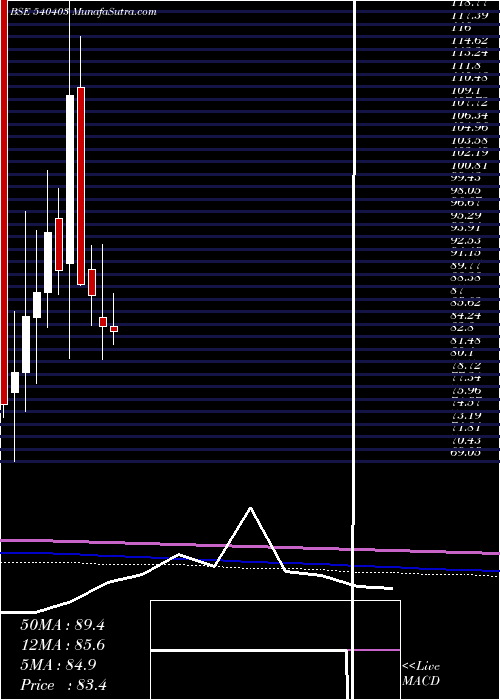Click the tallest white candlestick body
The width and height of the screenshot is (500, 700).
pos(70,179)
